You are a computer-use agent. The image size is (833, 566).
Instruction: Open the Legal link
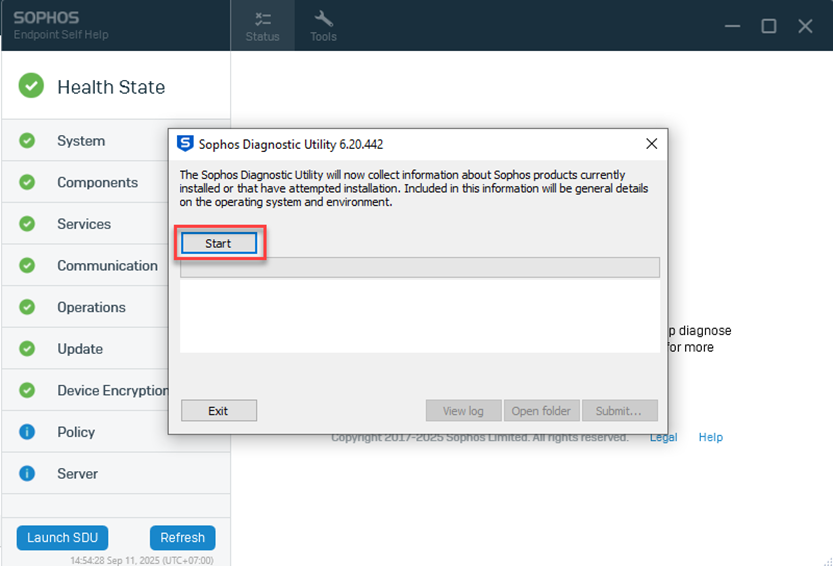coord(663,437)
